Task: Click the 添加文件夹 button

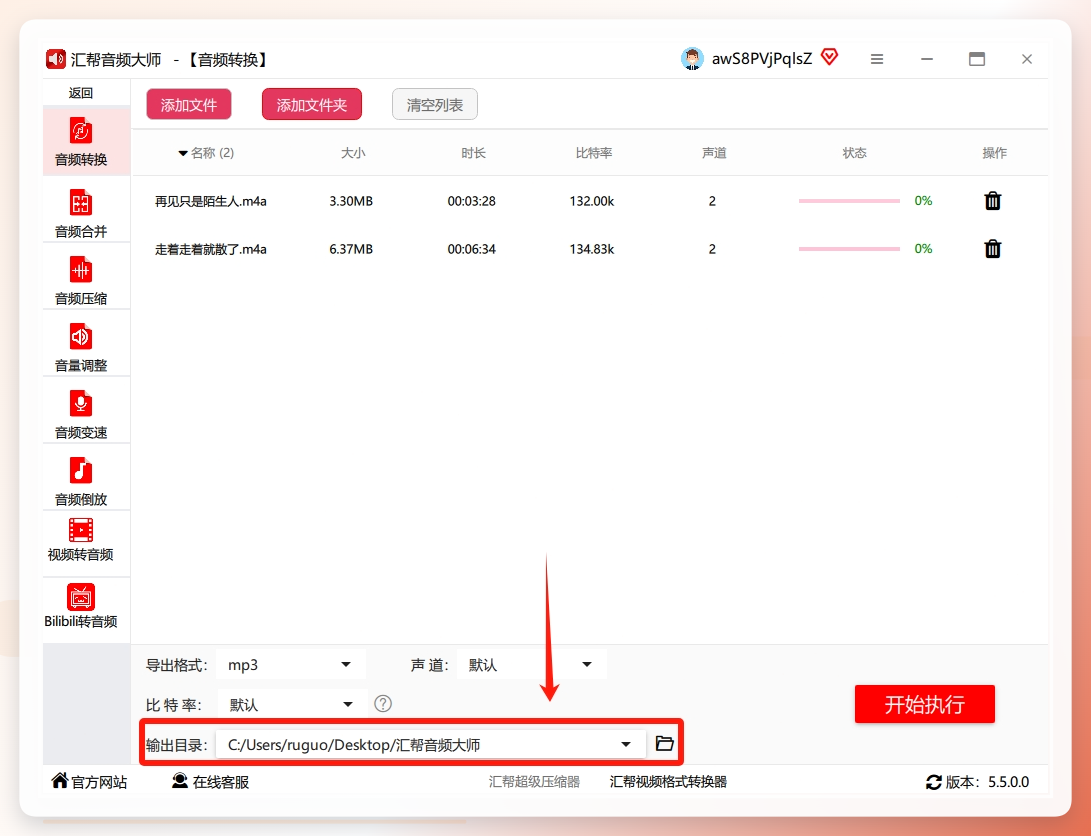Action: point(312,105)
